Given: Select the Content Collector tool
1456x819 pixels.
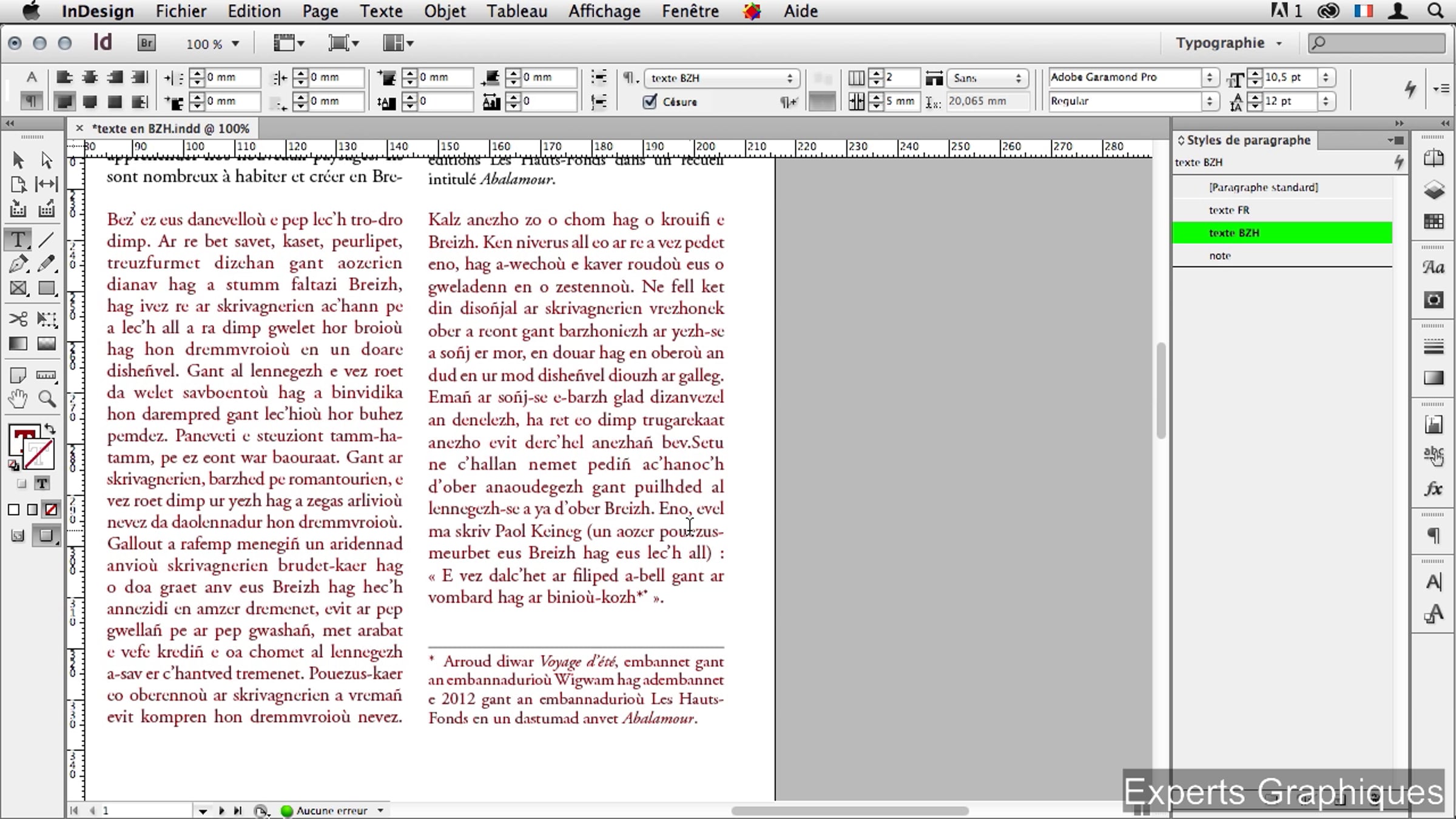Looking at the screenshot, I should pyautogui.click(x=18, y=209).
